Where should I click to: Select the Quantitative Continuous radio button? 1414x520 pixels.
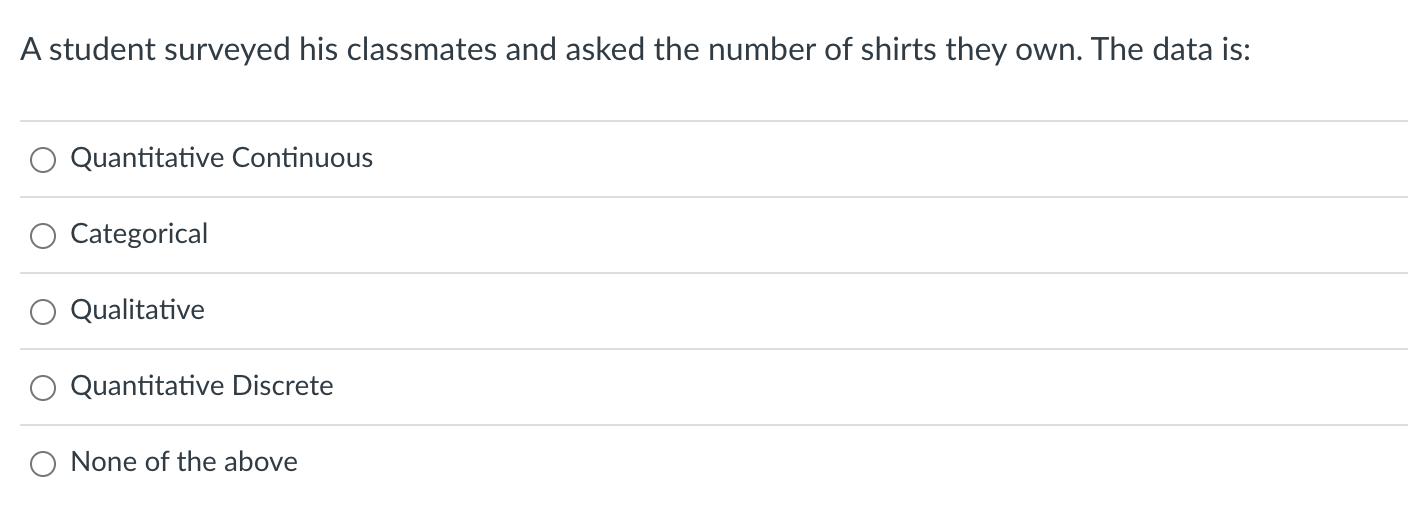(x=42, y=160)
